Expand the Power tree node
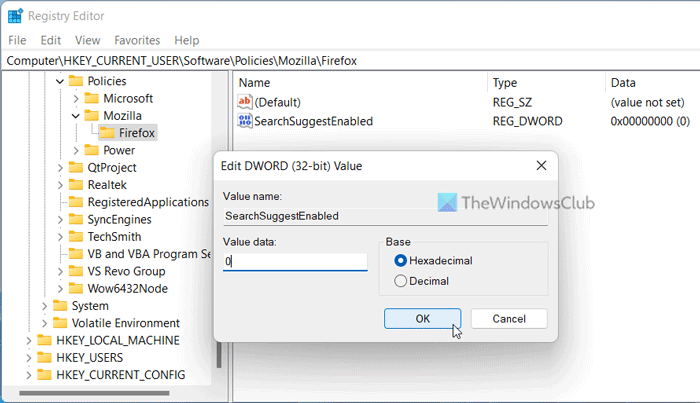700x403 pixels. [76, 150]
